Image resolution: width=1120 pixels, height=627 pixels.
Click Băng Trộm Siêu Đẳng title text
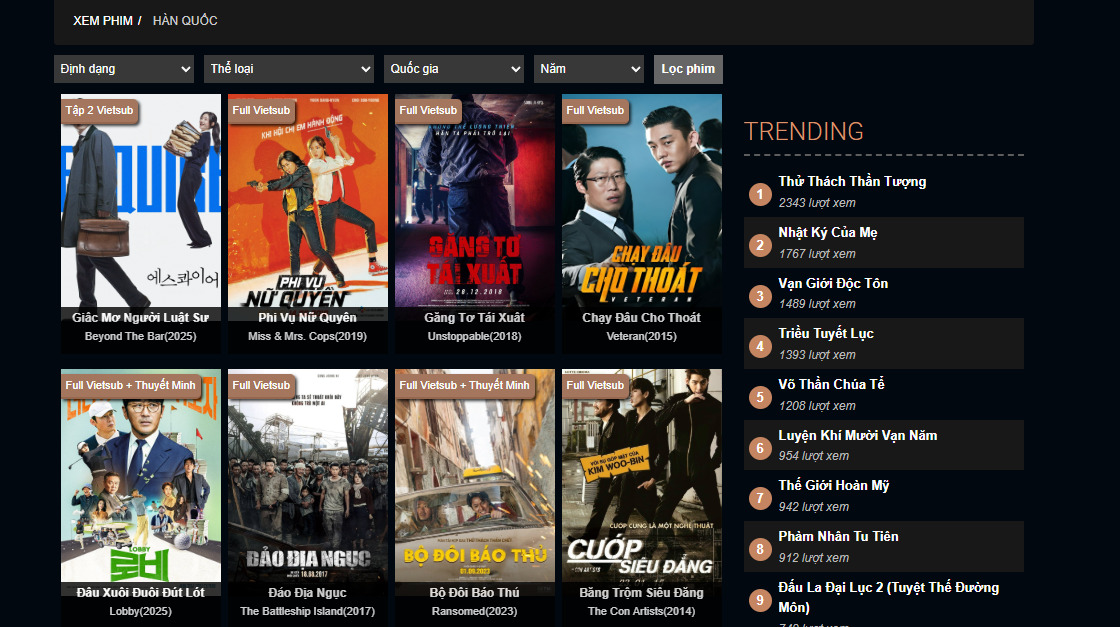tap(642, 593)
